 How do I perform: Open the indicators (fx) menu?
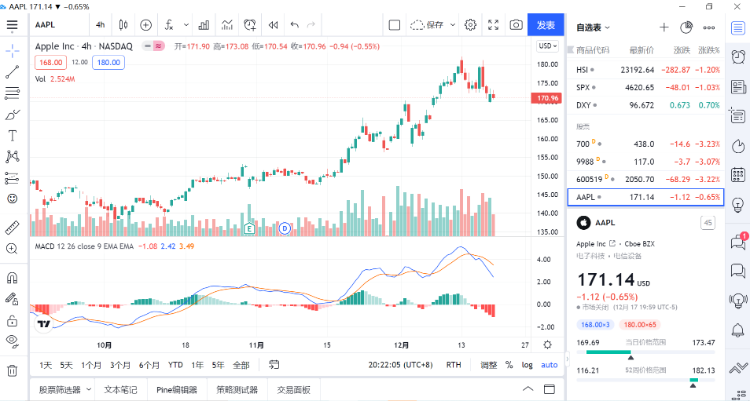coord(173,24)
